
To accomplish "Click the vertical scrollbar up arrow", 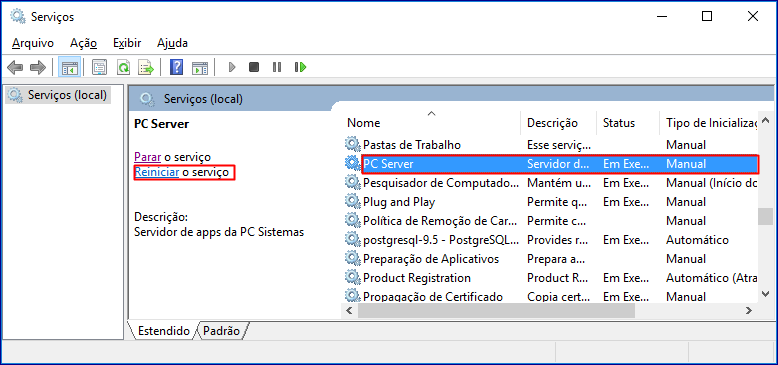I will tap(766, 121).
